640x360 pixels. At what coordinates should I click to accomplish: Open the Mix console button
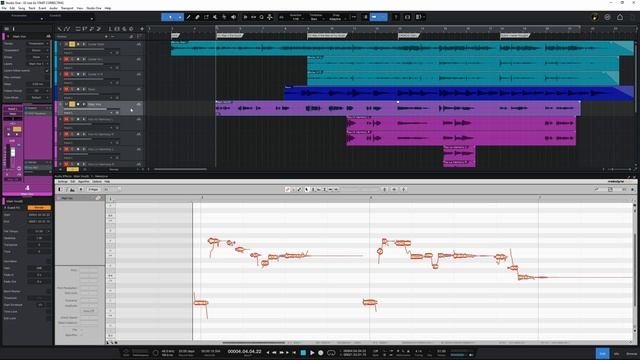pos(617,353)
